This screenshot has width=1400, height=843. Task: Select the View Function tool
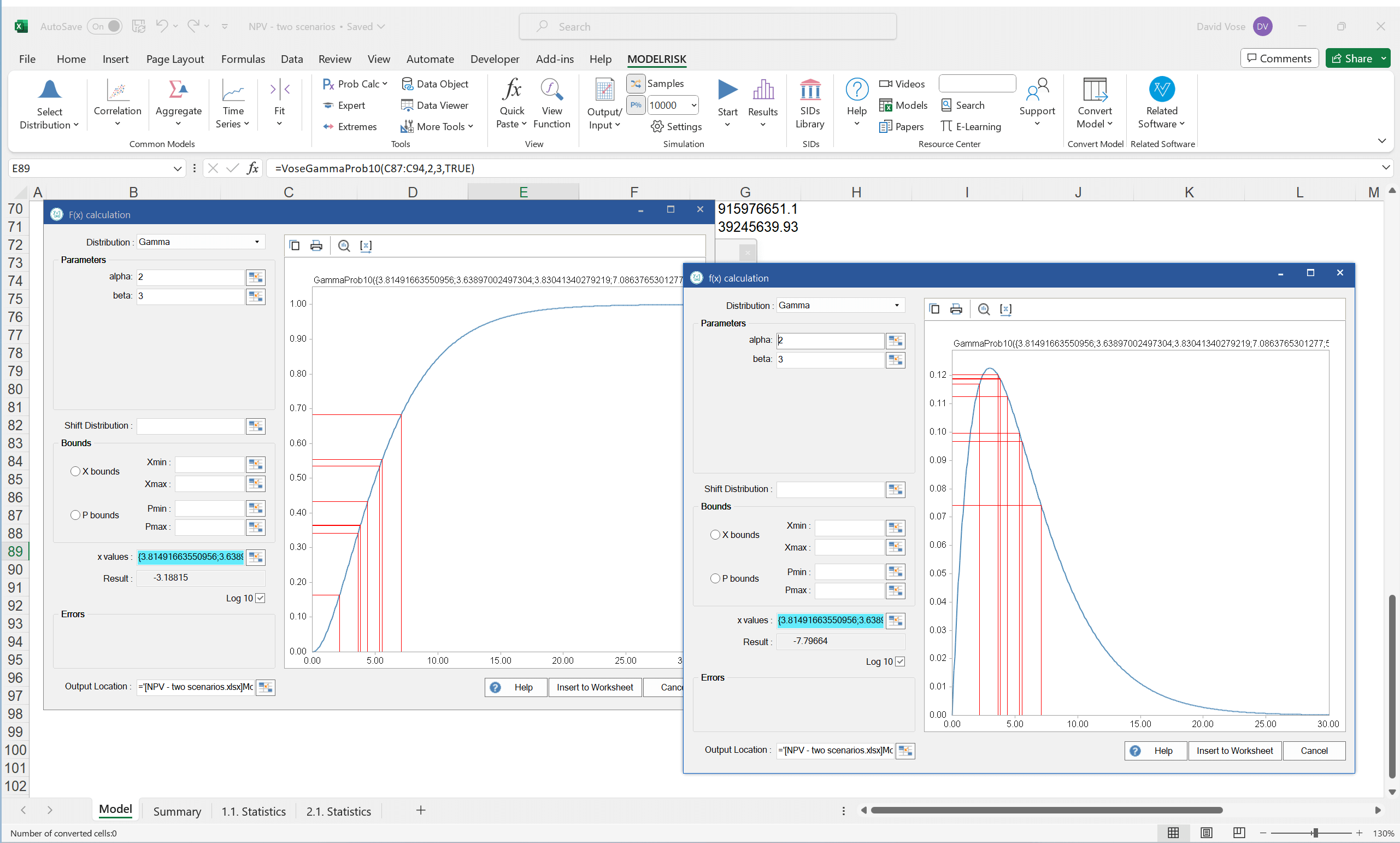pyautogui.click(x=551, y=103)
